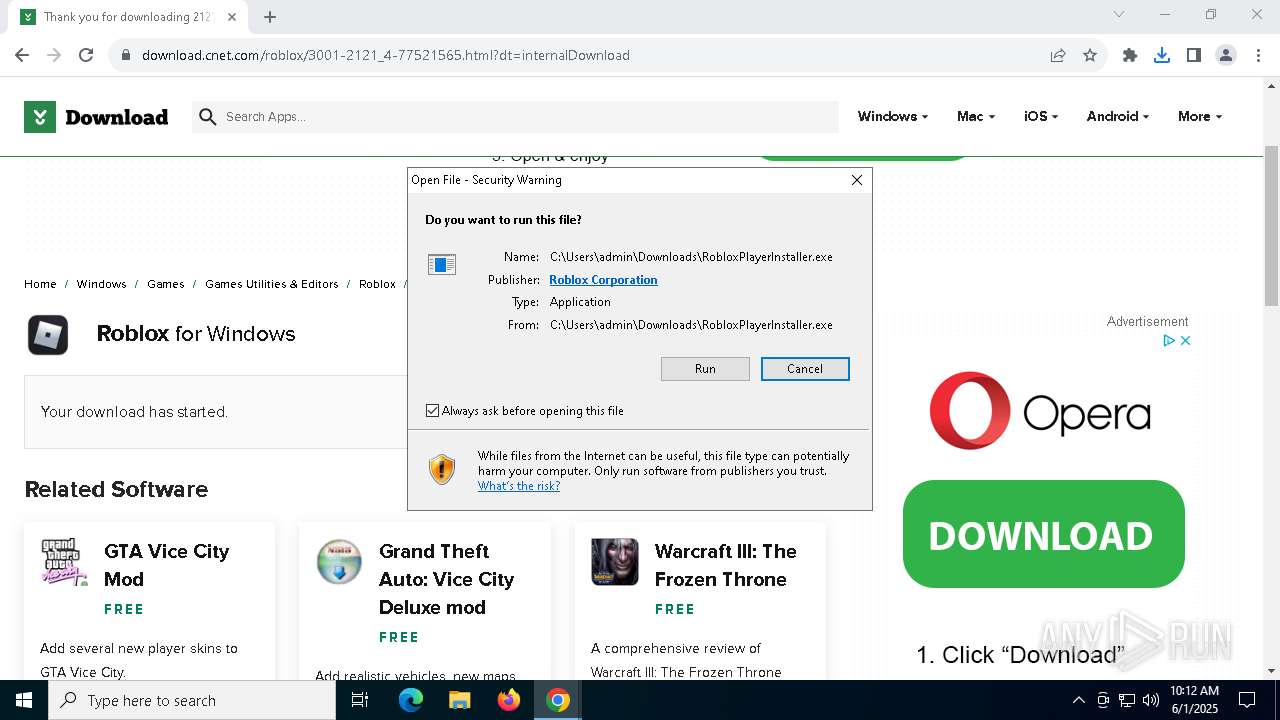Click the Windows taskbar search box
This screenshot has height=720, width=1280.
[192, 700]
